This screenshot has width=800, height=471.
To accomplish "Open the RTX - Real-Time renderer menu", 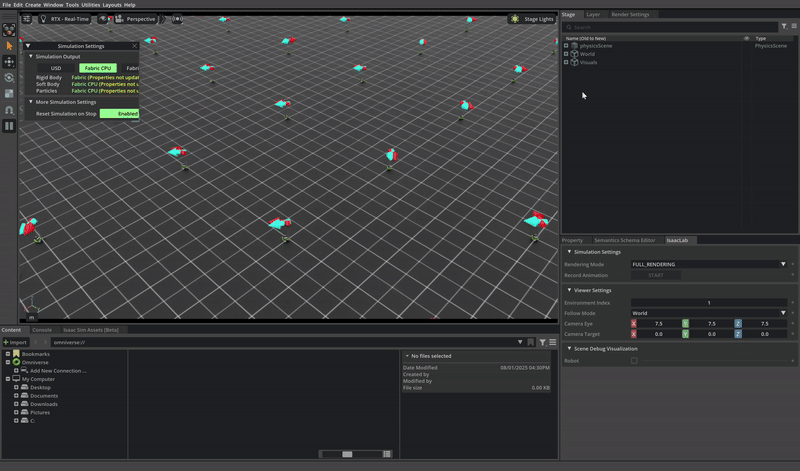I will [x=65, y=19].
